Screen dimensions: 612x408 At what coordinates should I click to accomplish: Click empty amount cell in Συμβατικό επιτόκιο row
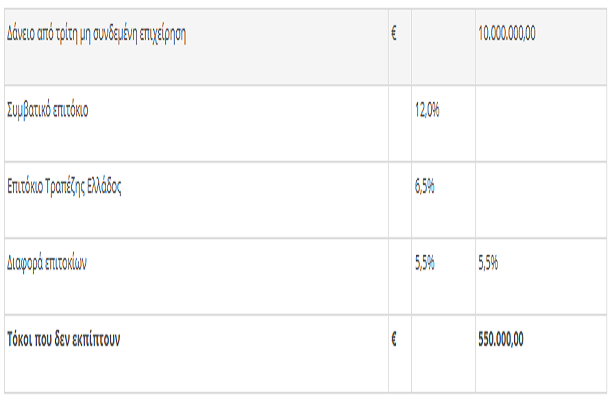541,123
